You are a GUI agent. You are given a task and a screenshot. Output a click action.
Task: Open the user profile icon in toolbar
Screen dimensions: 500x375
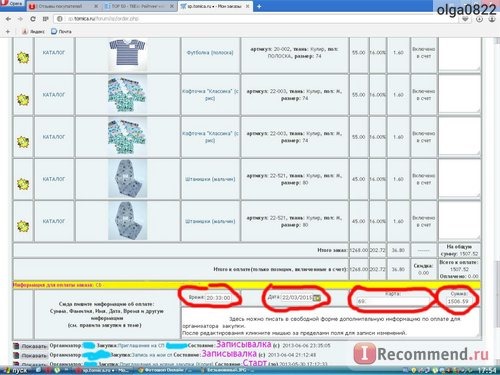coord(492,19)
